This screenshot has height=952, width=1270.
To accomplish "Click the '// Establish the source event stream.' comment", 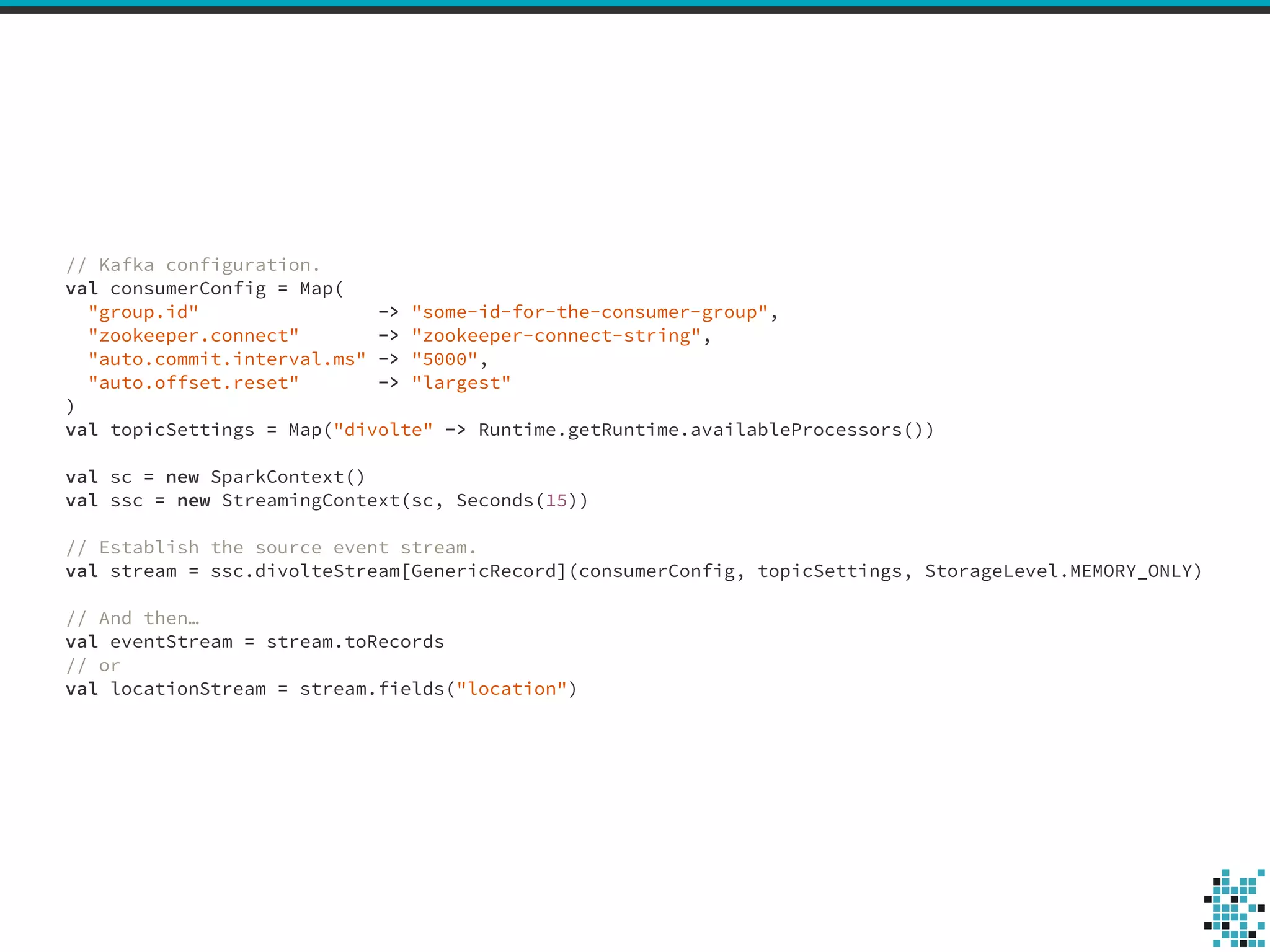I will click(x=271, y=548).
